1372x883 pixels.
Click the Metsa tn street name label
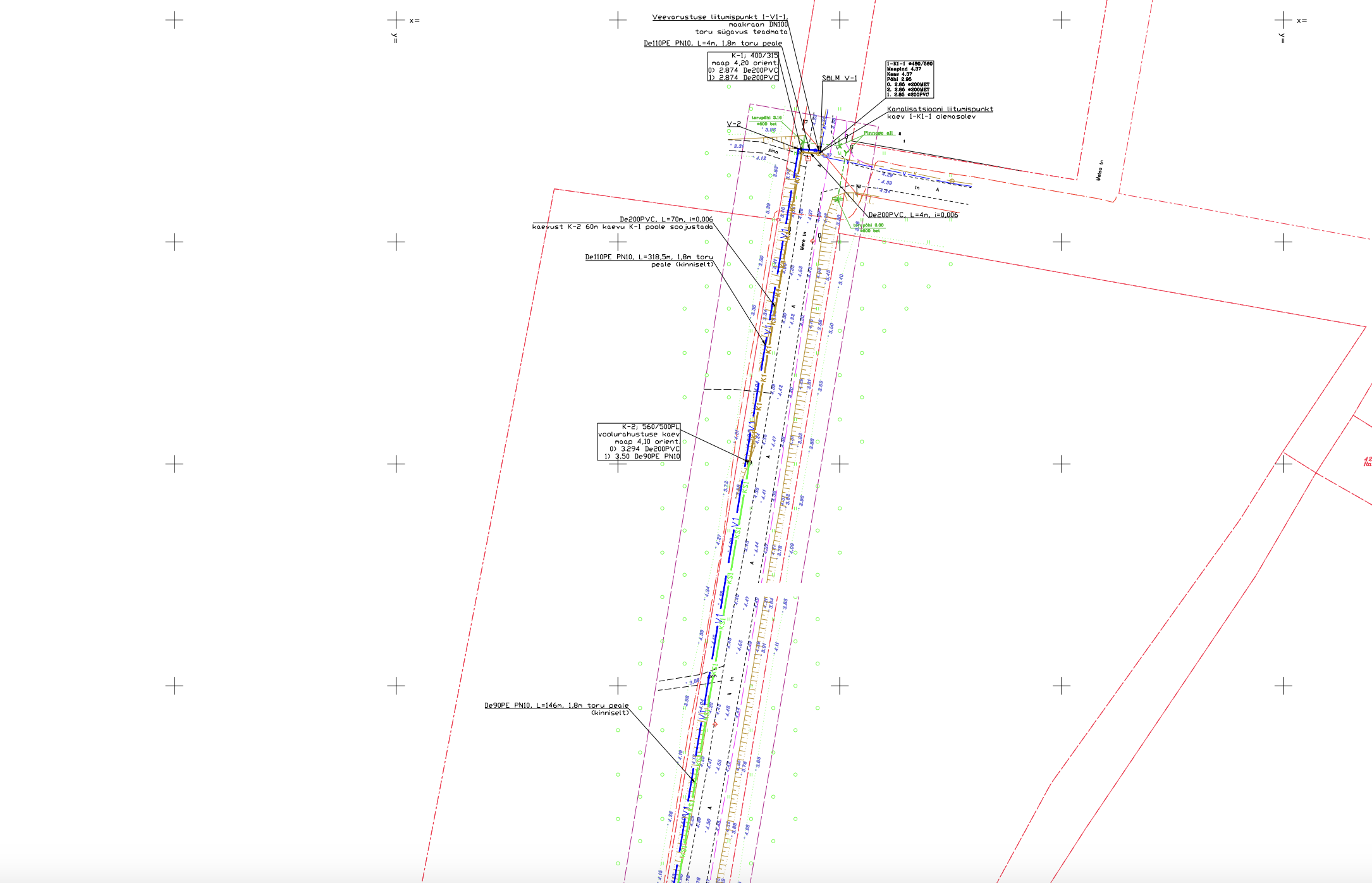(1099, 171)
